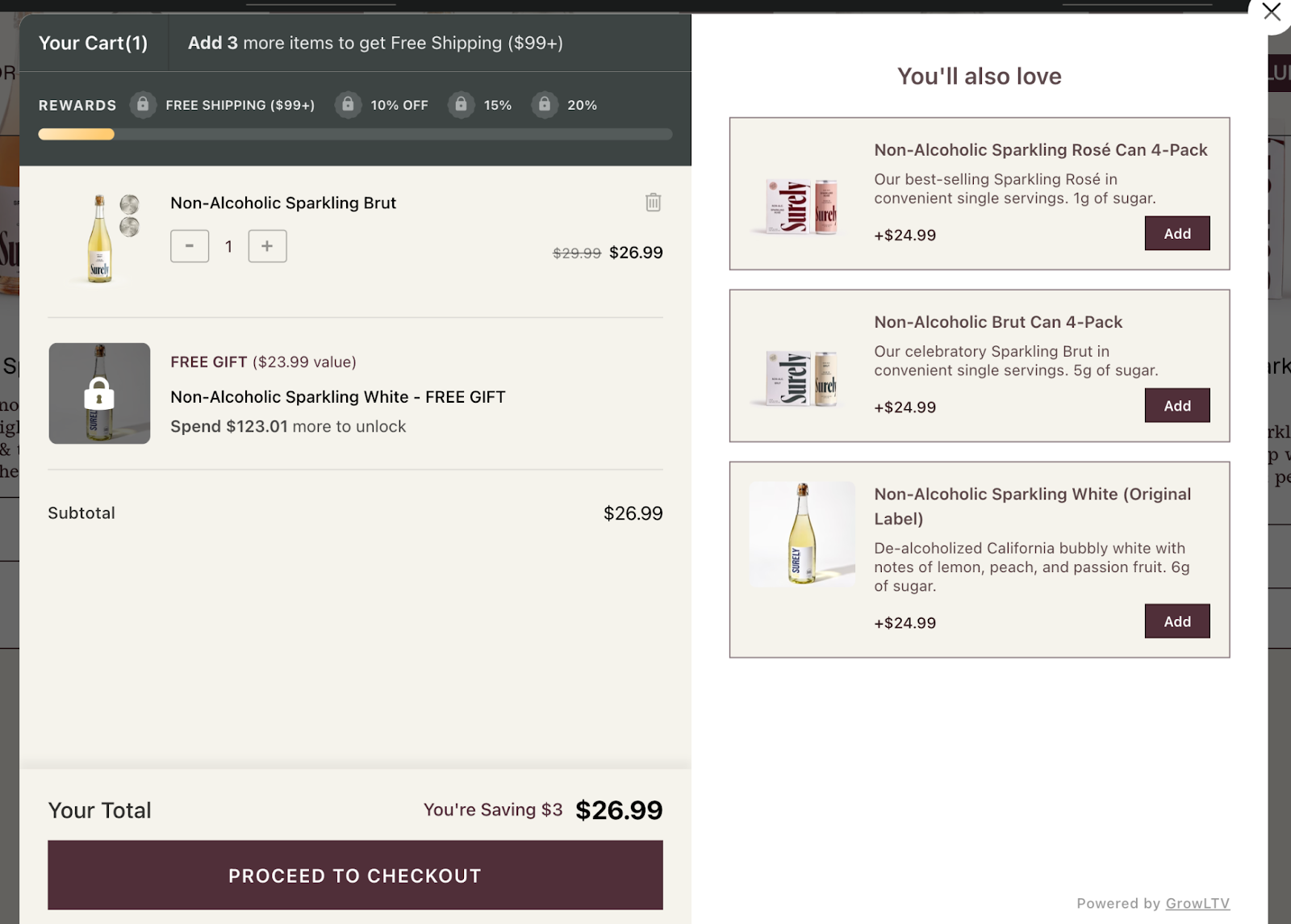Add the Sparkling Rosé Can 4-Pack
Viewport: 1291px width, 924px height.
[1176, 233]
